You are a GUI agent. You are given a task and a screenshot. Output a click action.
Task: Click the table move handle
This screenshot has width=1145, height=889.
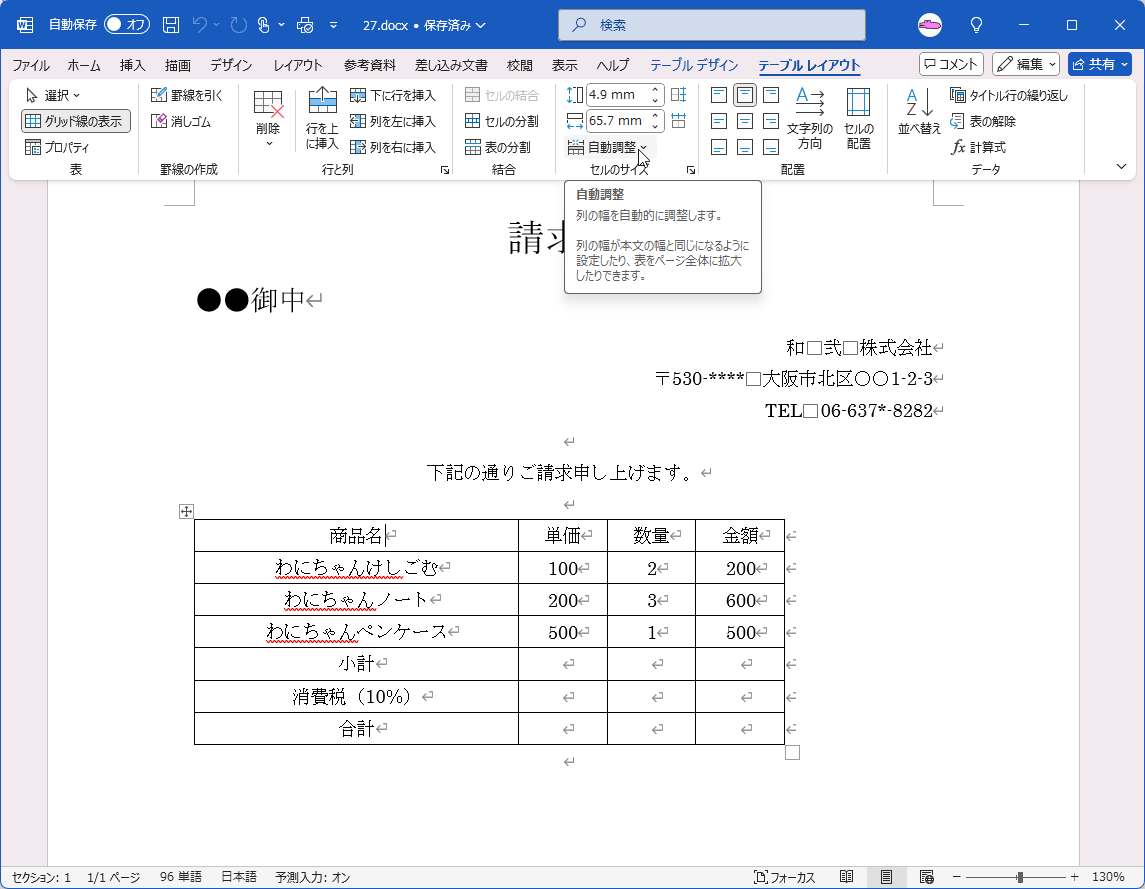coord(186,511)
